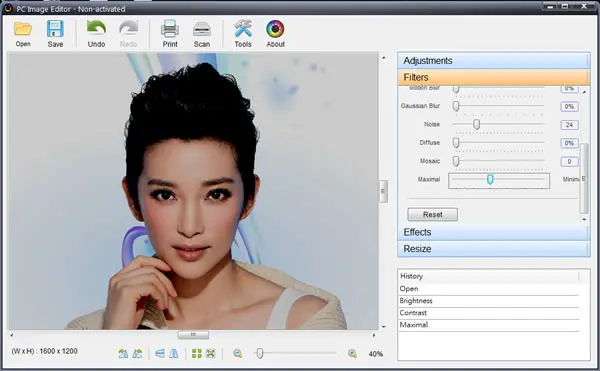
Task: Select Brightness entry in History list
Action: click(x=489, y=301)
